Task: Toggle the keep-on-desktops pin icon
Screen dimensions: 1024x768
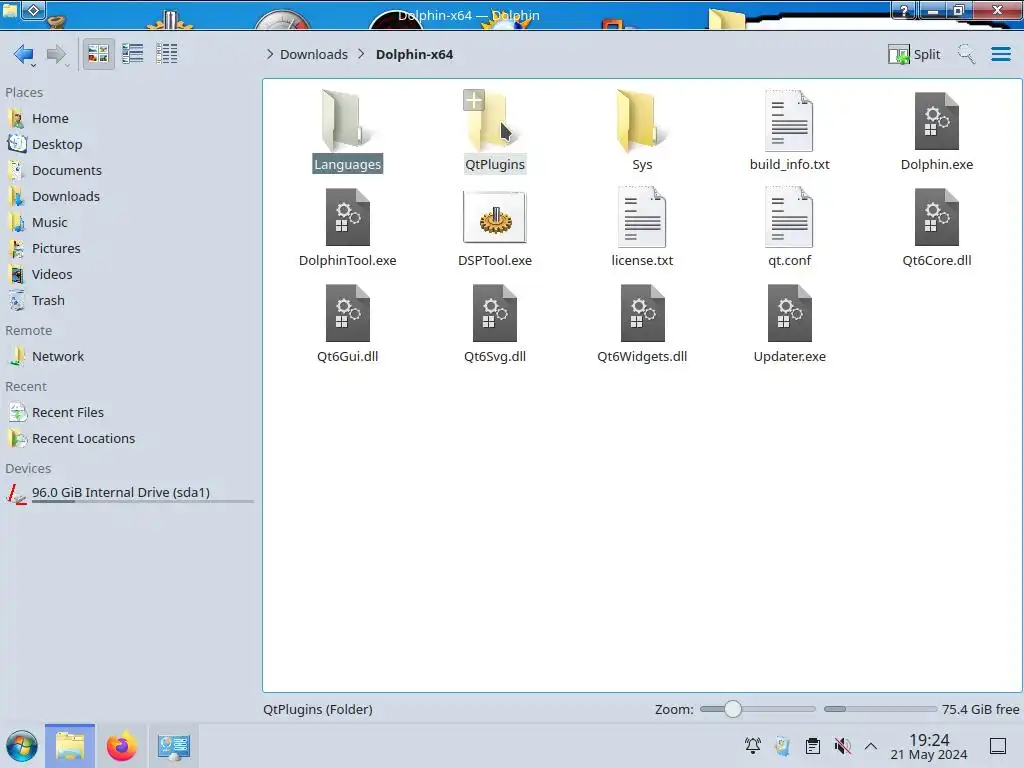Action: [34, 10]
